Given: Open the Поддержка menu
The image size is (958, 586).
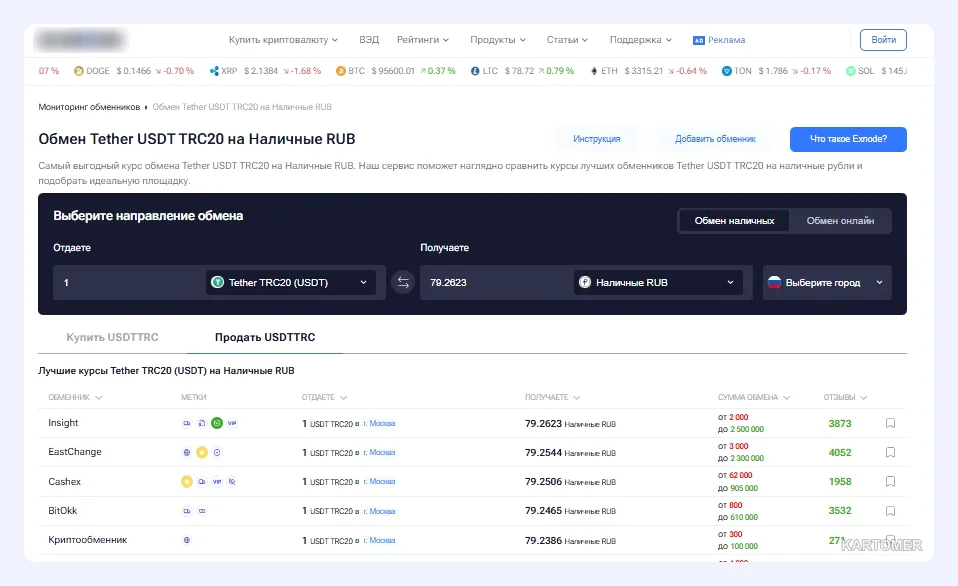Looking at the screenshot, I should 641,40.
